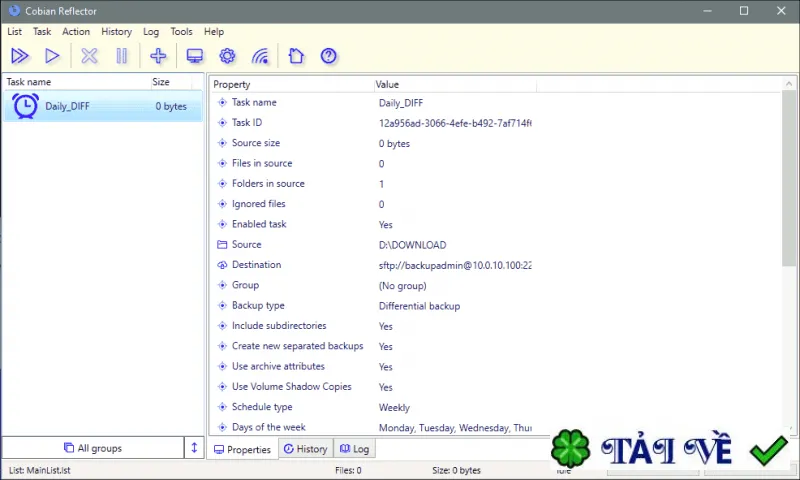Click the pause toolbar icon

point(121,56)
